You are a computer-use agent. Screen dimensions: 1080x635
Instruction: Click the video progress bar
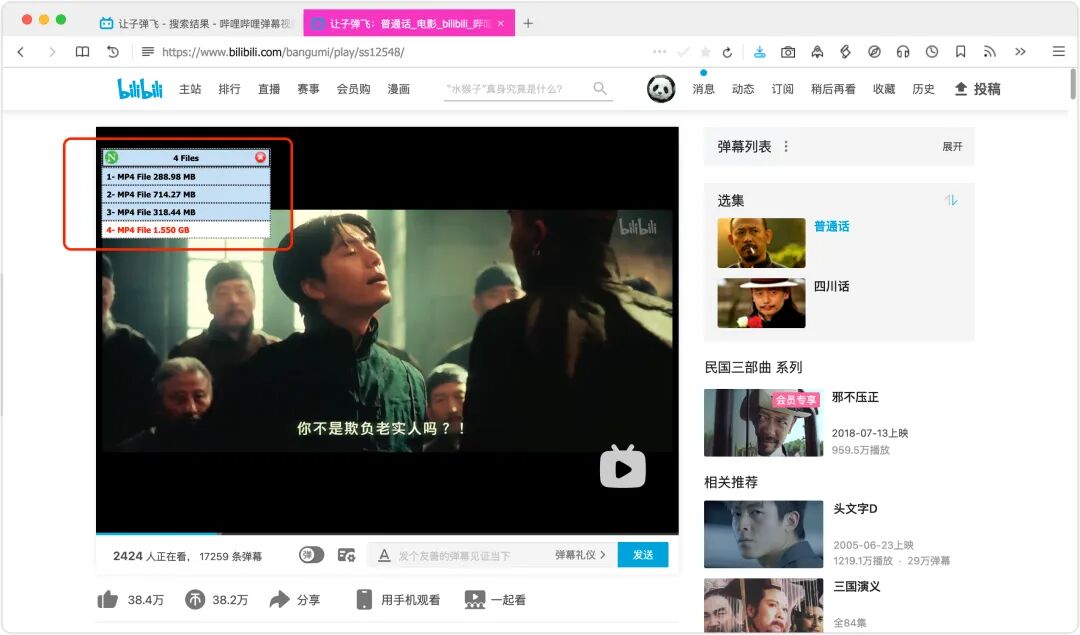(387, 533)
